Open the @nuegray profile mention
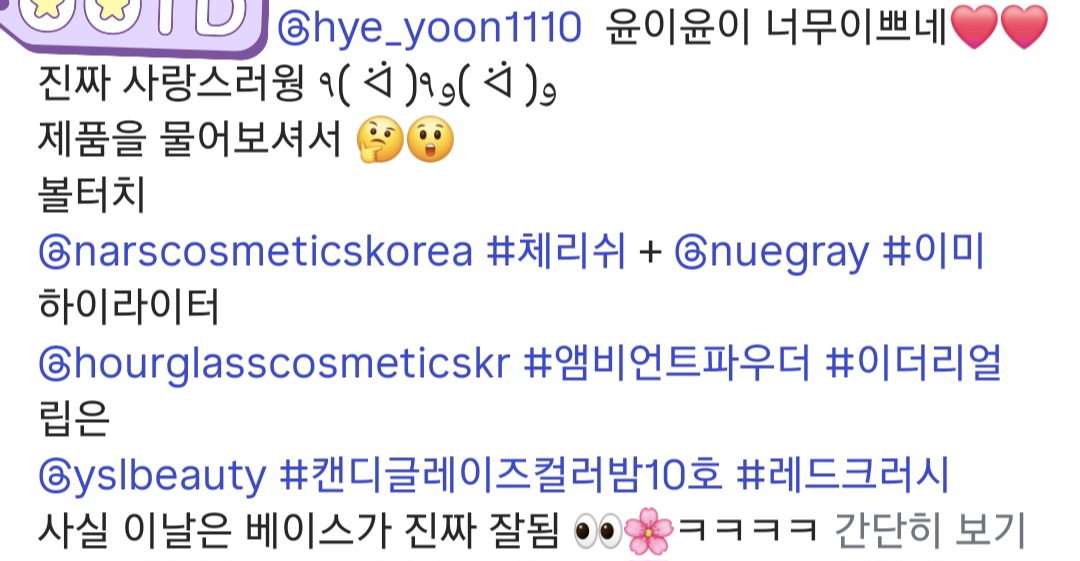1080x561 pixels. (771, 252)
